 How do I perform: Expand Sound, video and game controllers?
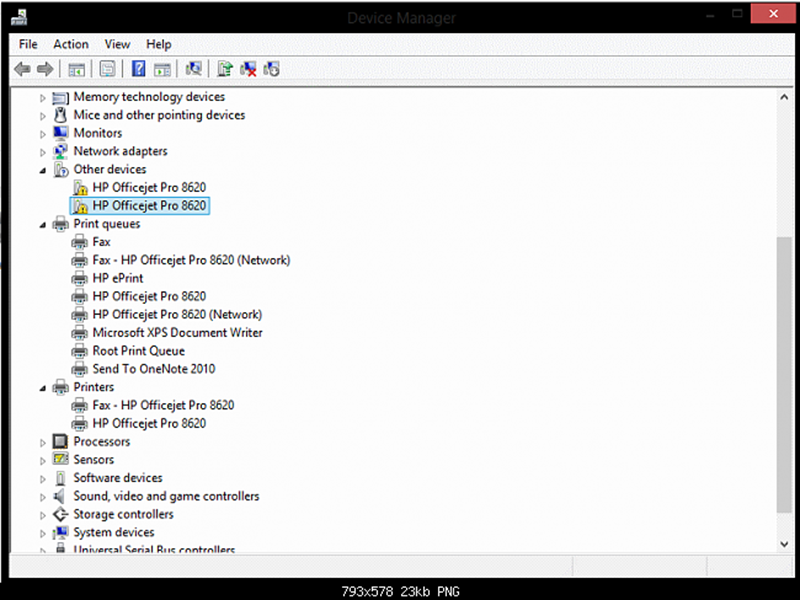(x=43, y=497)
